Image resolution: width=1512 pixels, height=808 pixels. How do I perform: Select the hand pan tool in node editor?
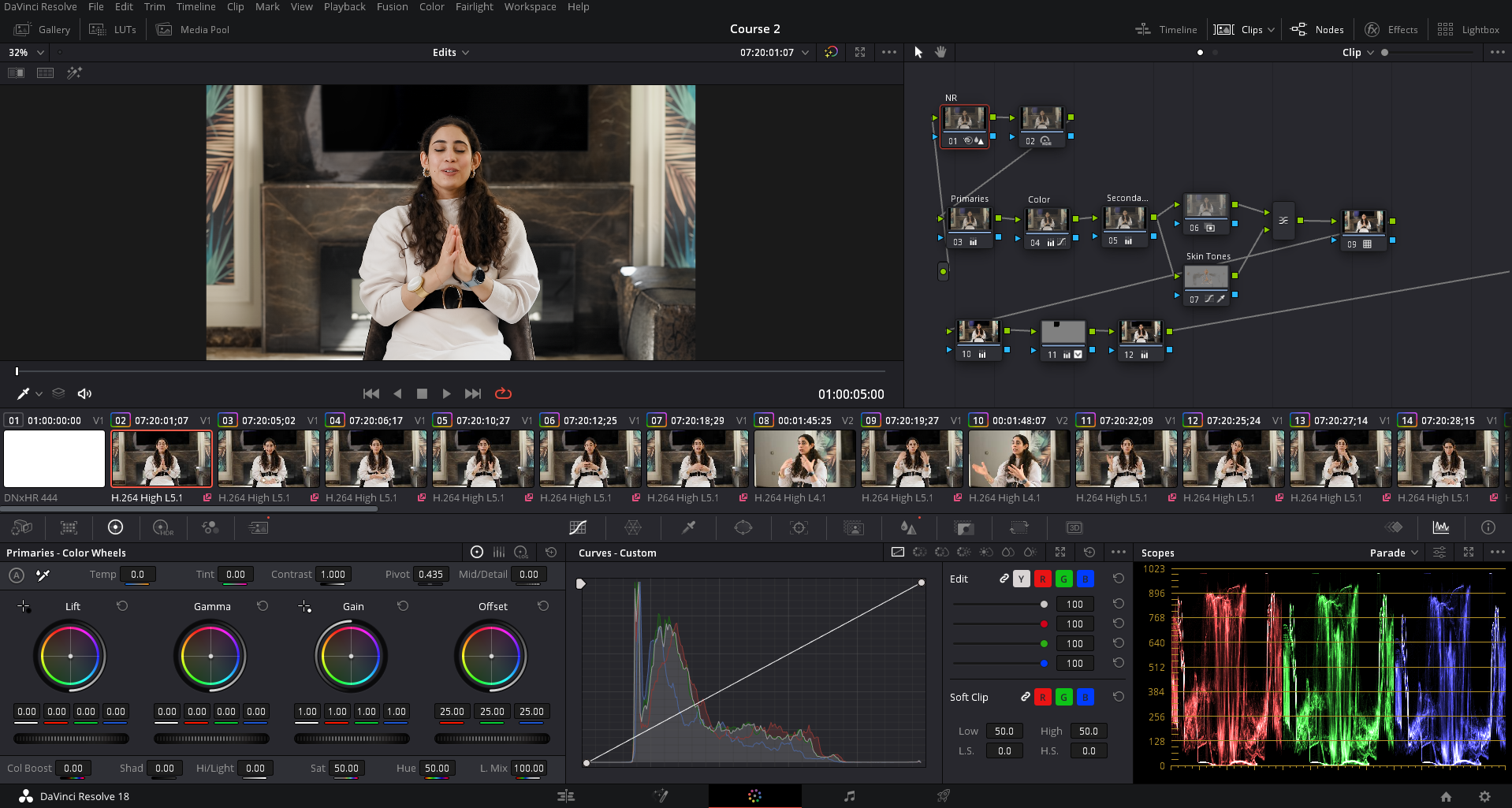coord(940,52)
